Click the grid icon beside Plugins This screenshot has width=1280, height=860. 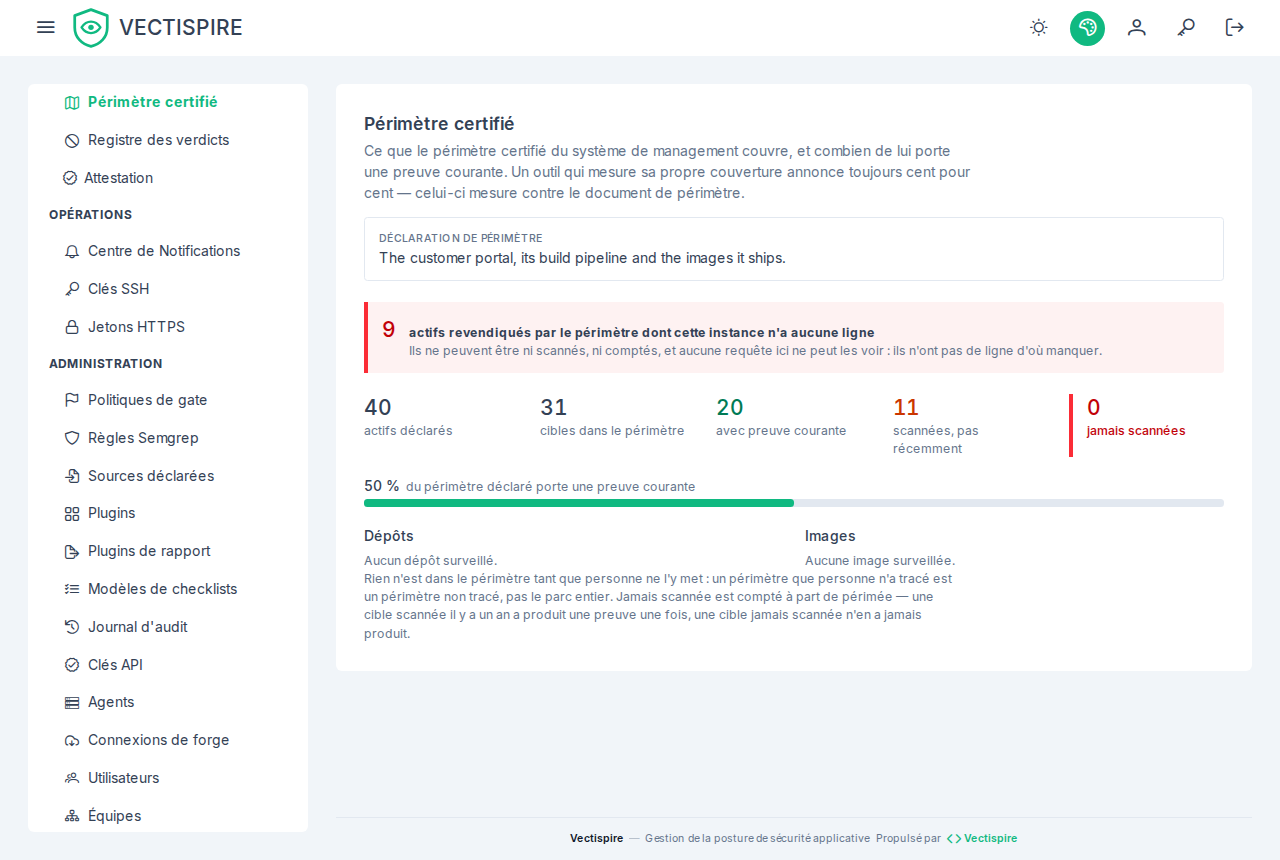click(x=72, y=513)
